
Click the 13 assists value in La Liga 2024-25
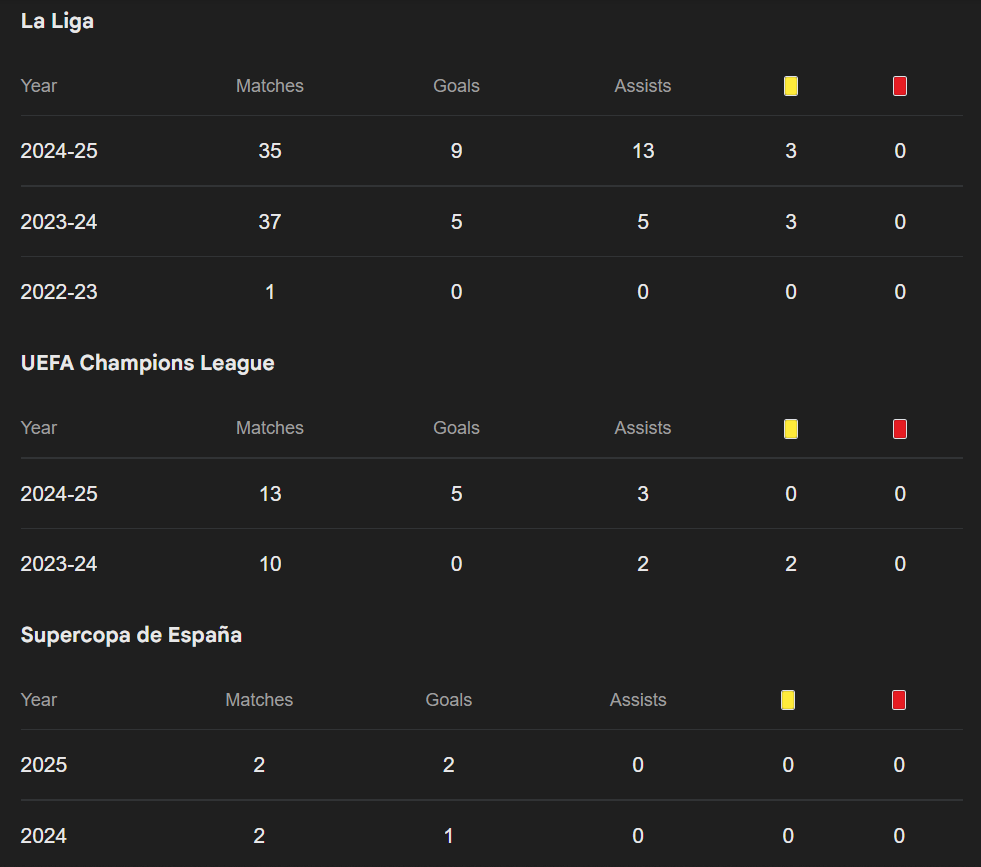[643, 151]
